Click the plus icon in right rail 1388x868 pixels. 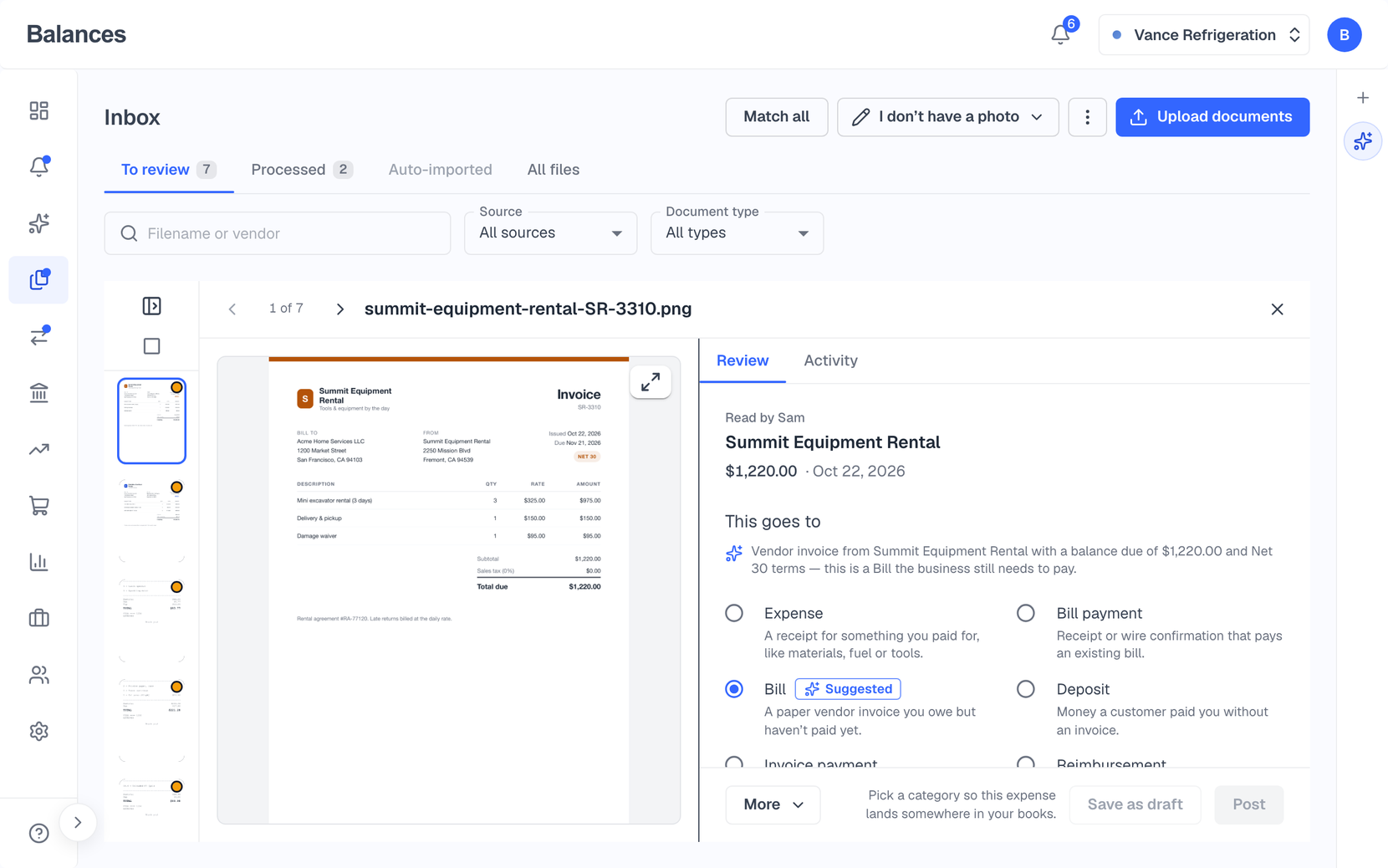(x=1363, y=98)
